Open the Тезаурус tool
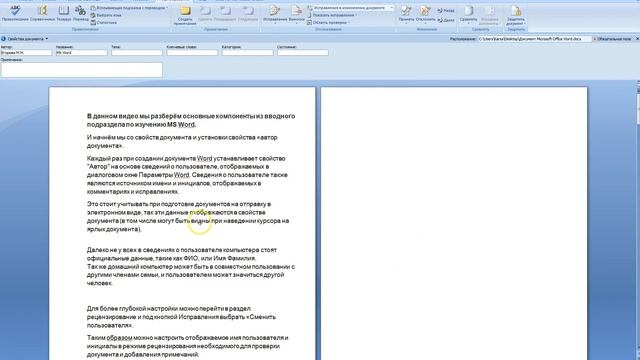 tap(64, 13)
